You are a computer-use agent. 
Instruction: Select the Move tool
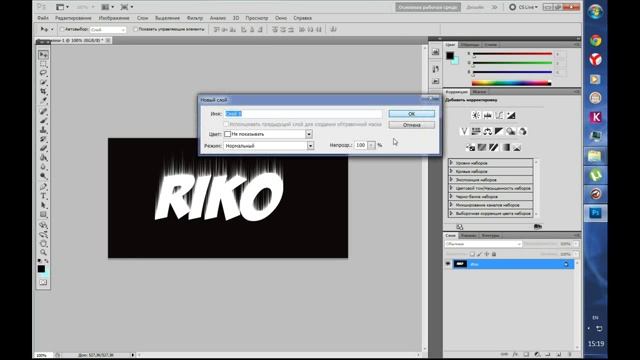coord(43,54)
